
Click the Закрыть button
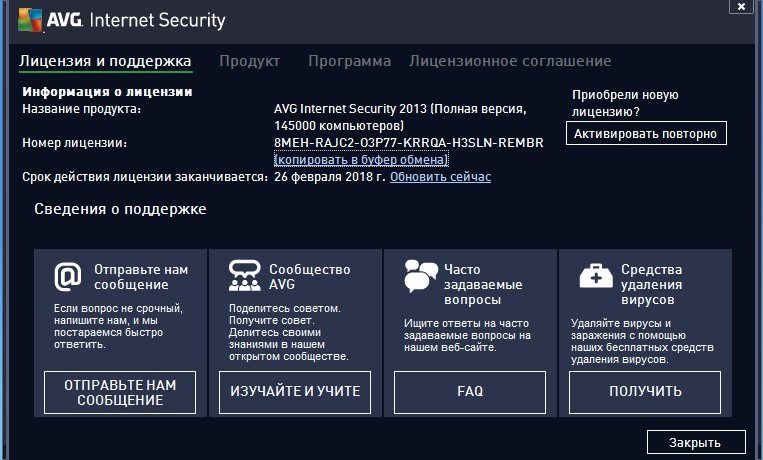(696, 441)
